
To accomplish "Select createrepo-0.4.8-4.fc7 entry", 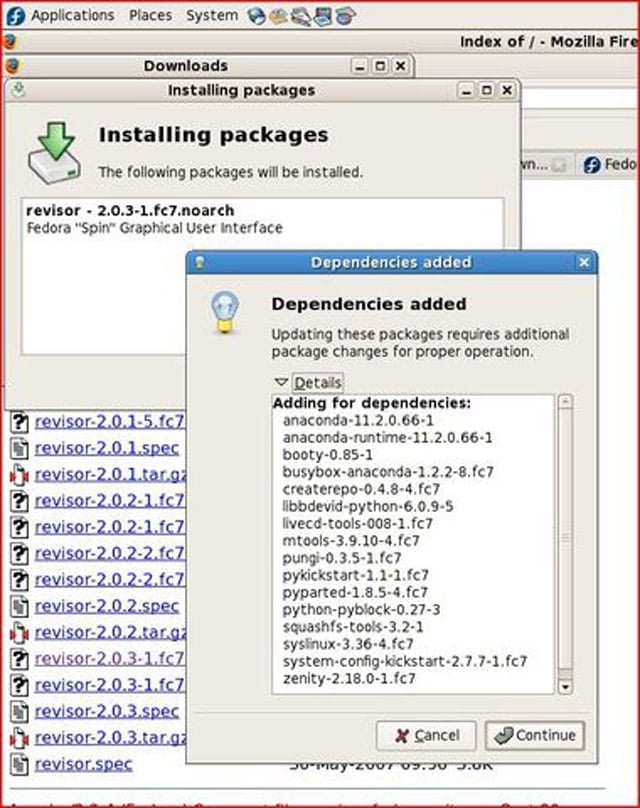I will [361, 489].
